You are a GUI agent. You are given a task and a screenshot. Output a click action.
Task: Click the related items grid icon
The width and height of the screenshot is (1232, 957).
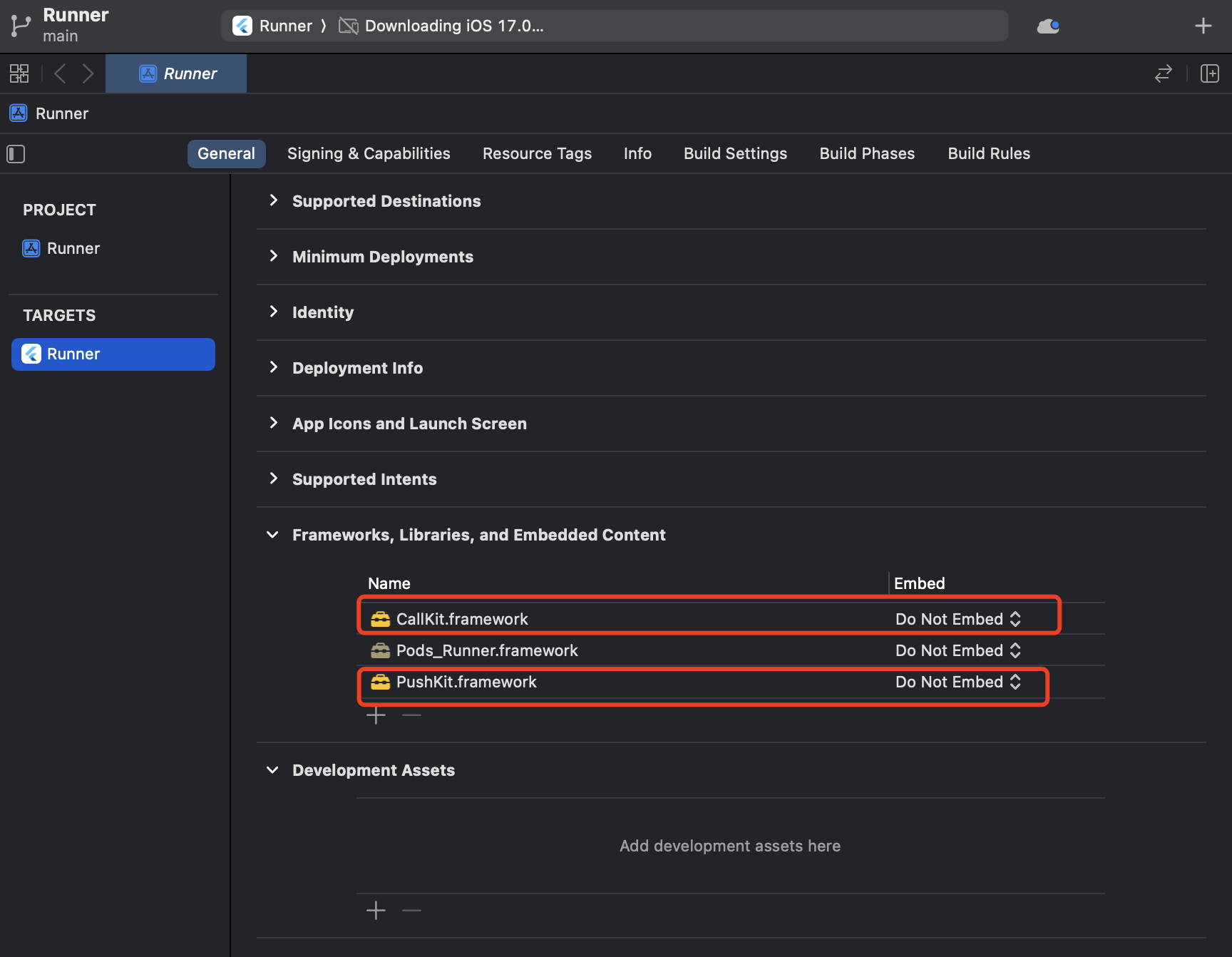[x=19, y=73]
